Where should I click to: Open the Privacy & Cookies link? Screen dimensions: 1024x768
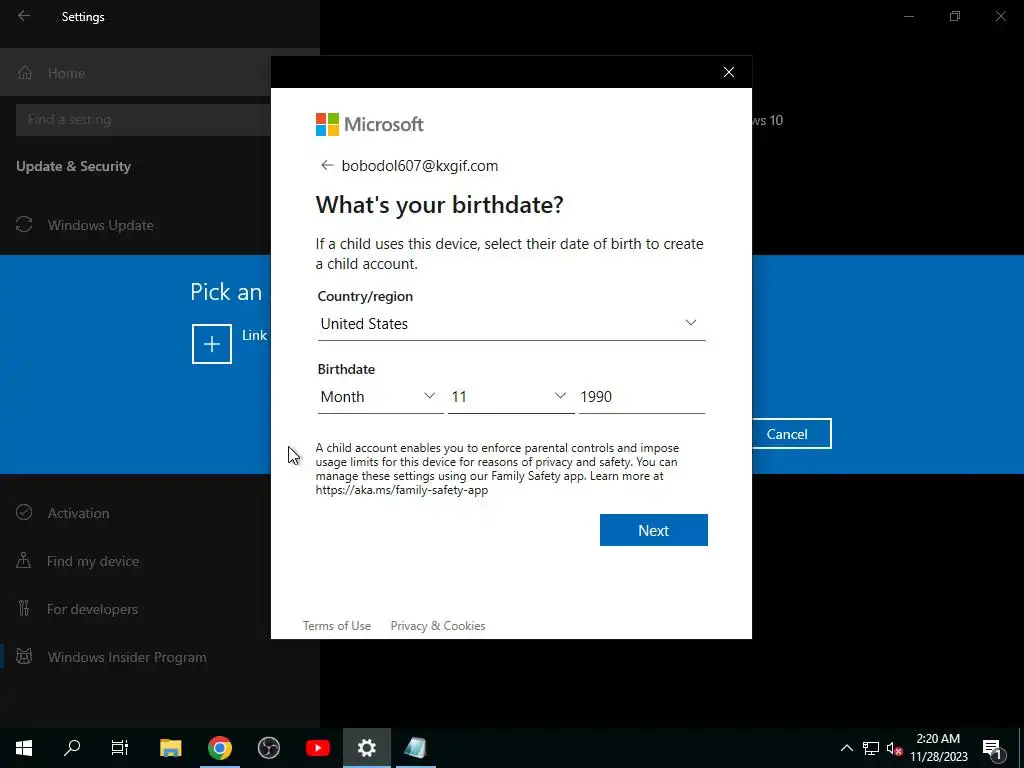(x=438, y=626)
